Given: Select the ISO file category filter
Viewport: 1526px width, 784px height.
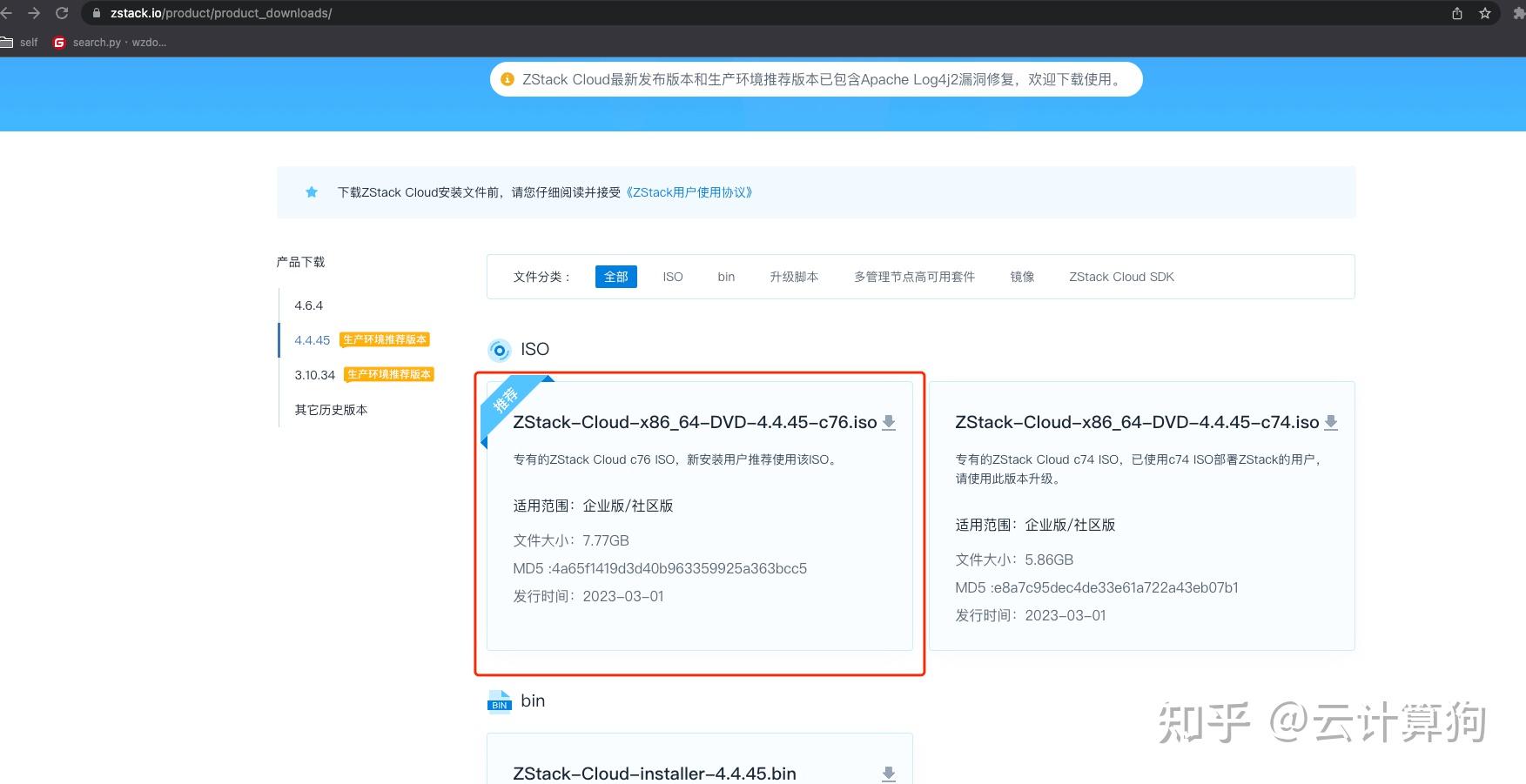Looking at the screenshot, I should (x=673, y=277).
